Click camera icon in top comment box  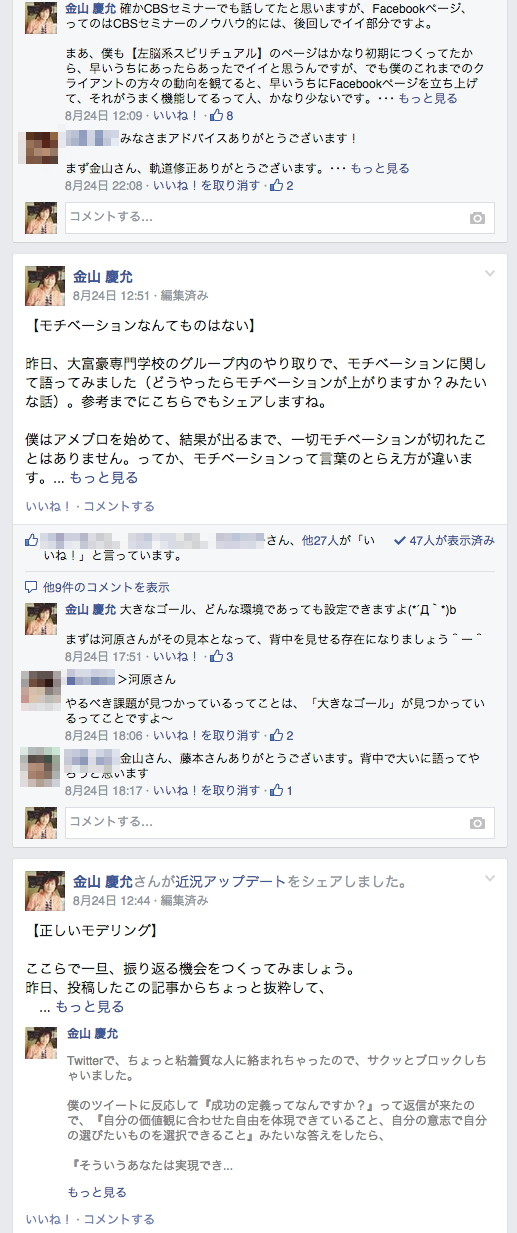click(x=478, y=218)
